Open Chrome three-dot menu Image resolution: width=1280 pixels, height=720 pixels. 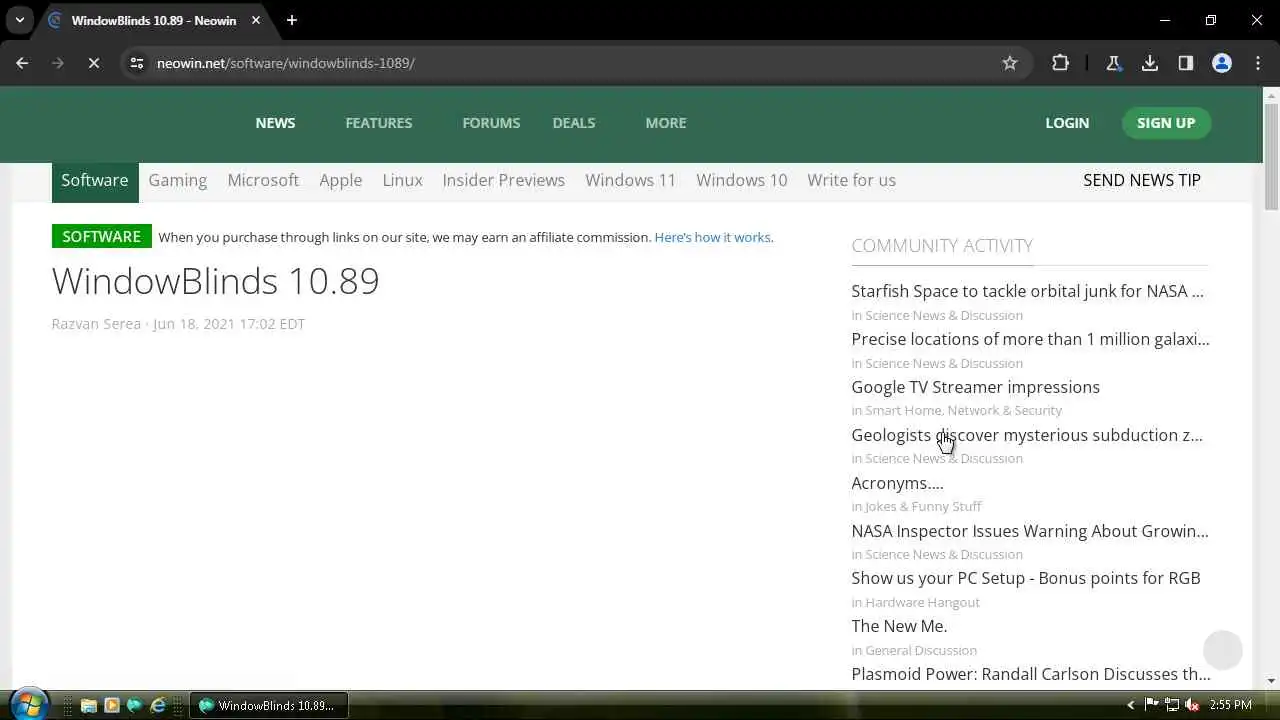(1258, 63)
